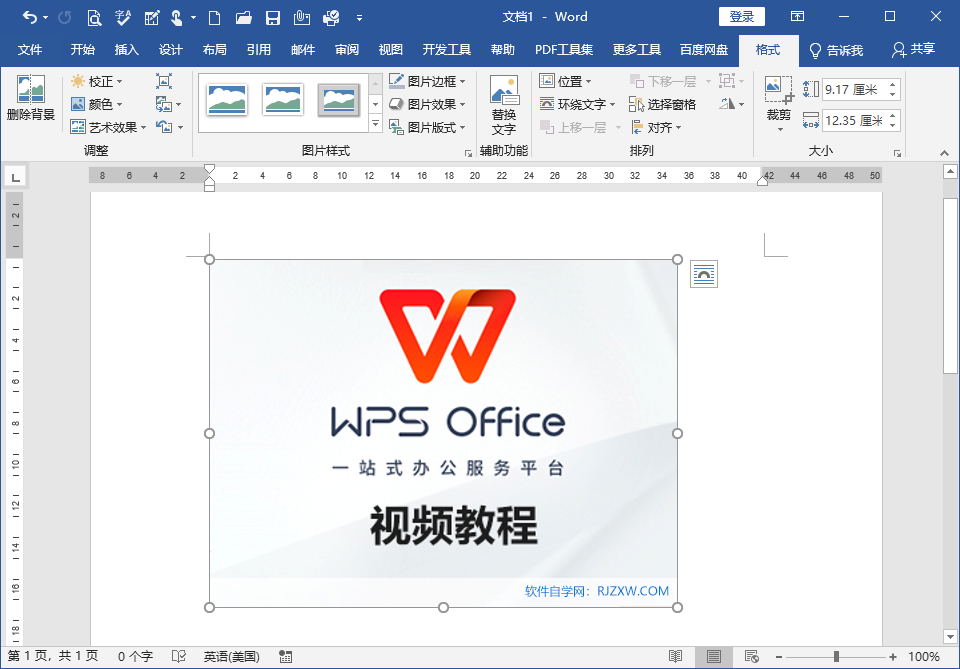Click 替换文字 alt text button
Viewport: 960px width, 669px height.
[x=504, y=105]
